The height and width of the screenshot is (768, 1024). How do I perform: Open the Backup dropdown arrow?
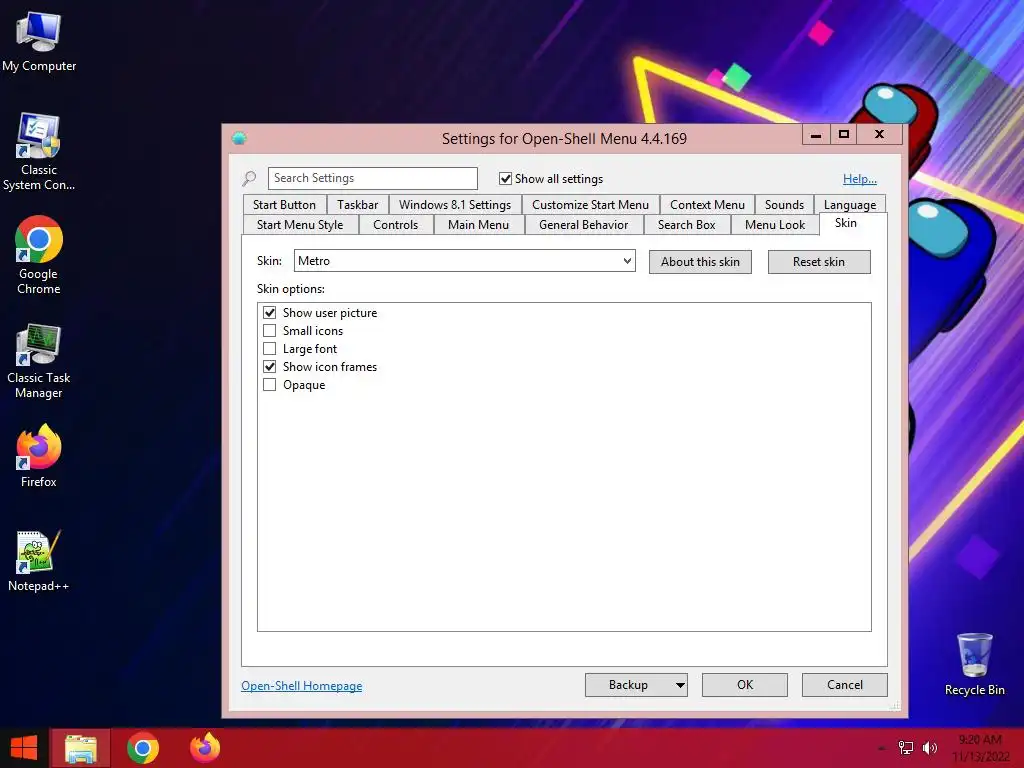[680, 685]
